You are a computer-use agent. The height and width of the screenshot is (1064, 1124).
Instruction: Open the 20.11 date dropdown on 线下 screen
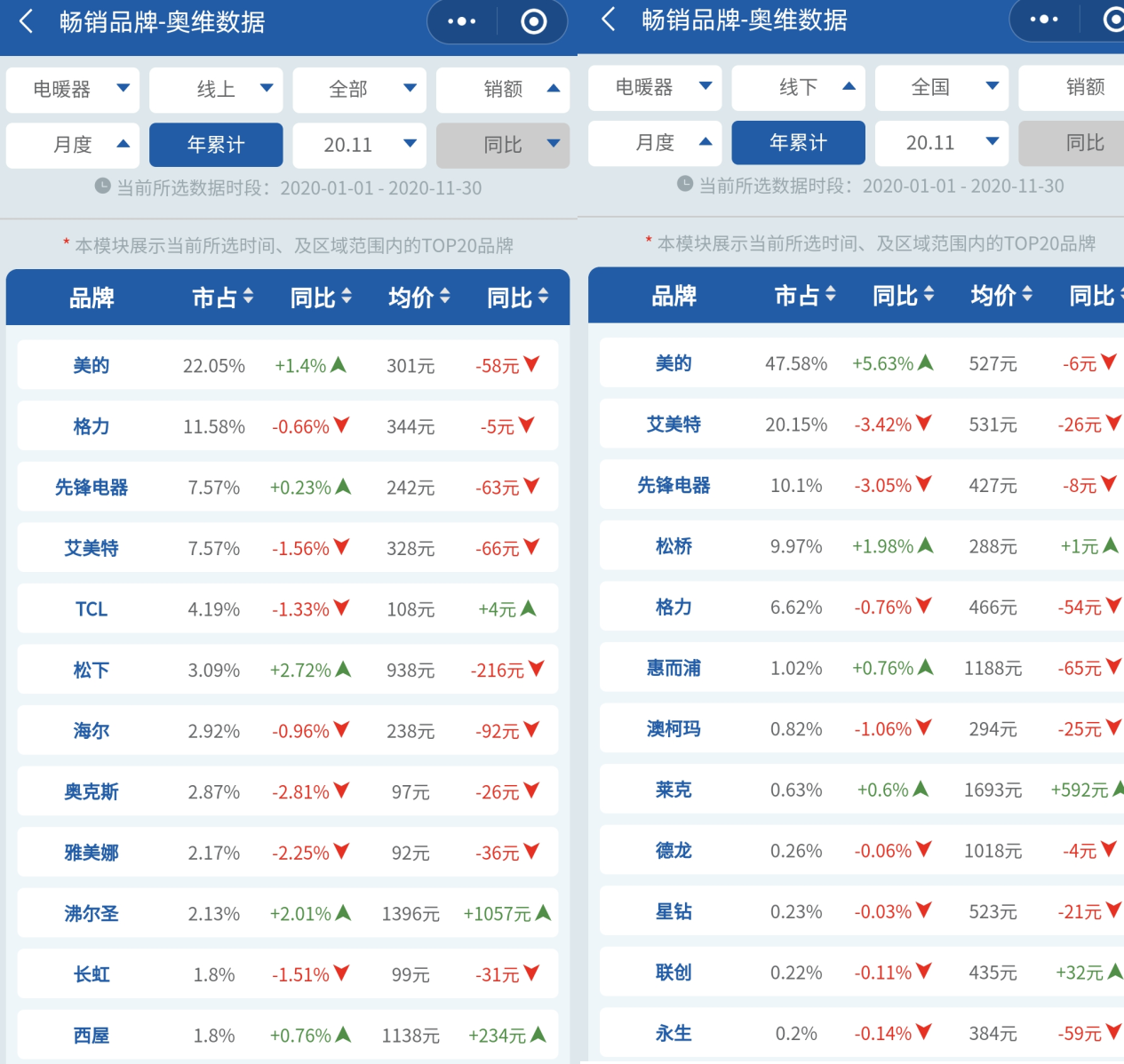[x=942, y=143]
